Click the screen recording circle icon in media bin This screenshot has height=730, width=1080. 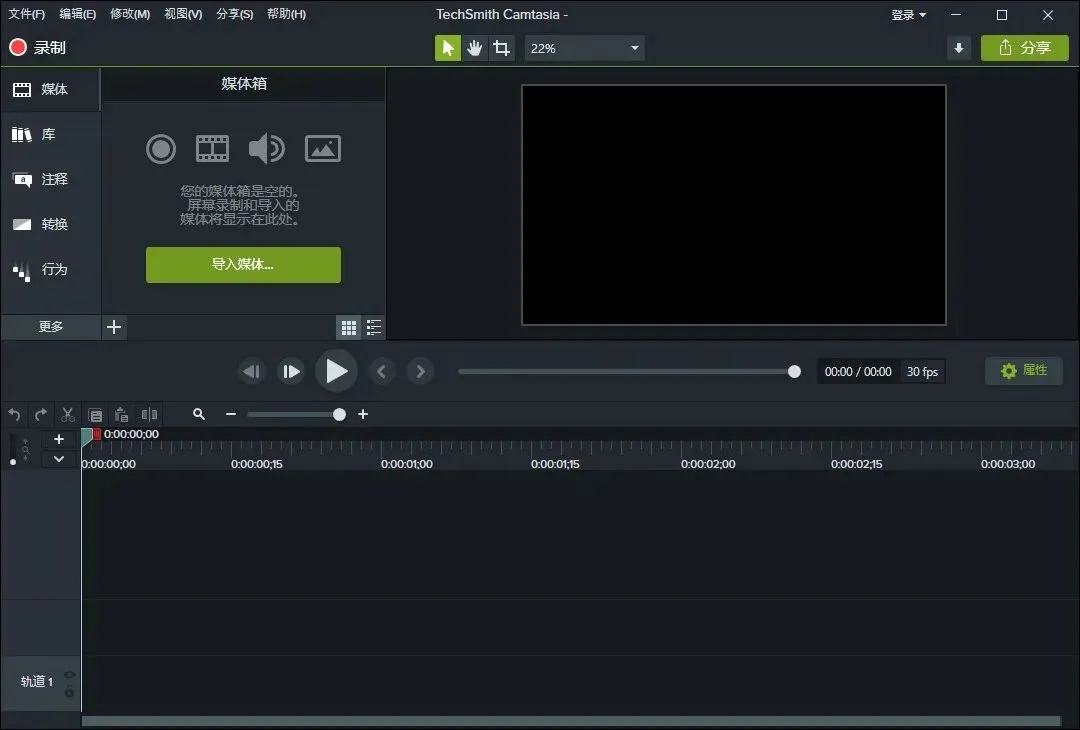tap(161, 149)
